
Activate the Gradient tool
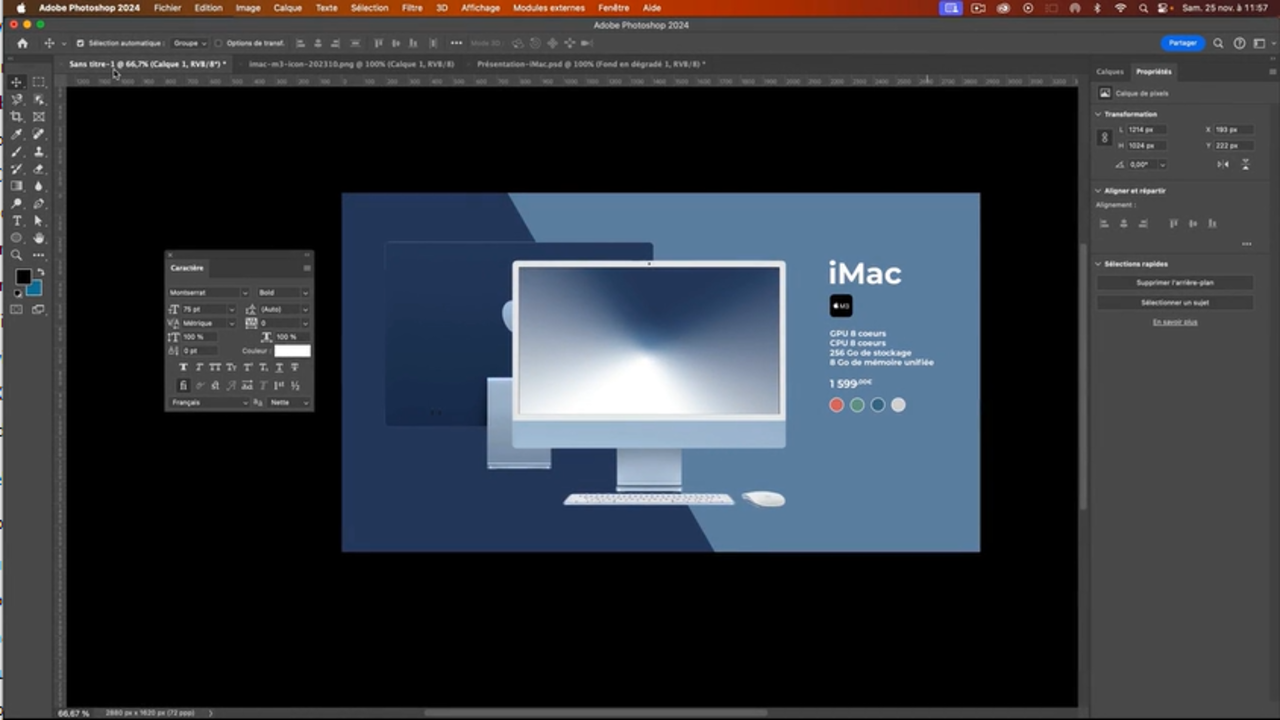tap(15, 185)
